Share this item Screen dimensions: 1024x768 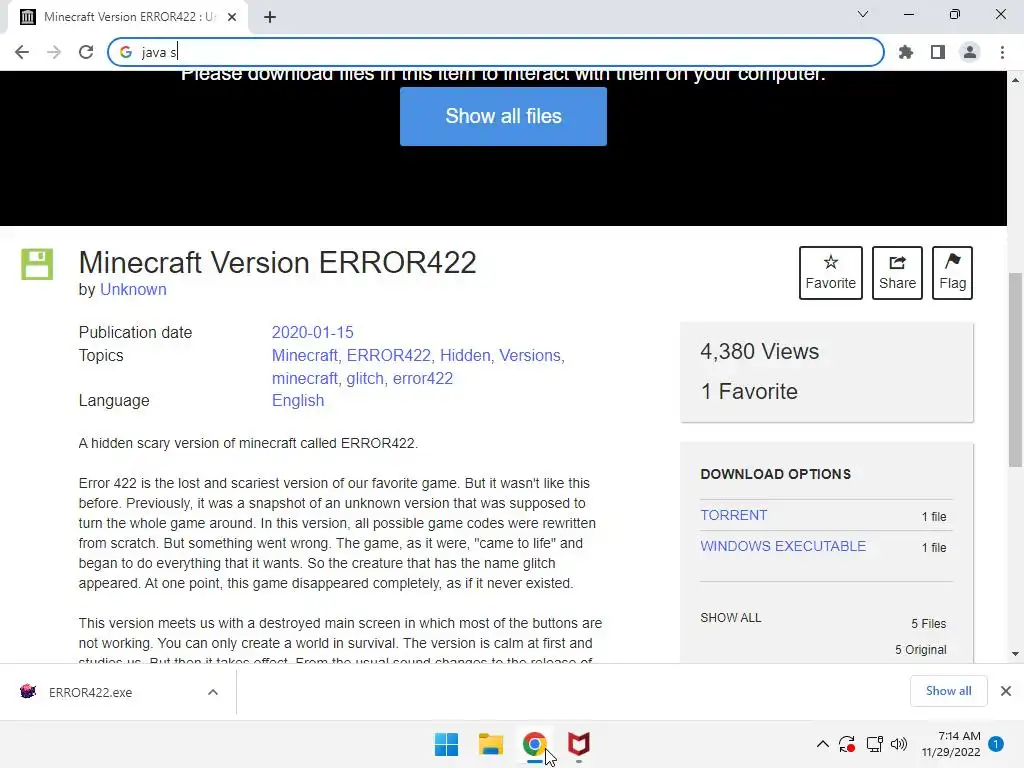897,273
